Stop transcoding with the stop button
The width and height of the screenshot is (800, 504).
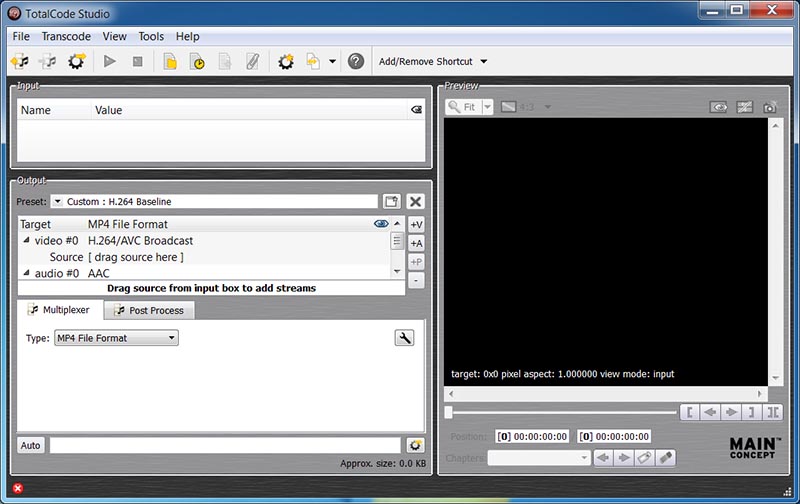(137, 62)
